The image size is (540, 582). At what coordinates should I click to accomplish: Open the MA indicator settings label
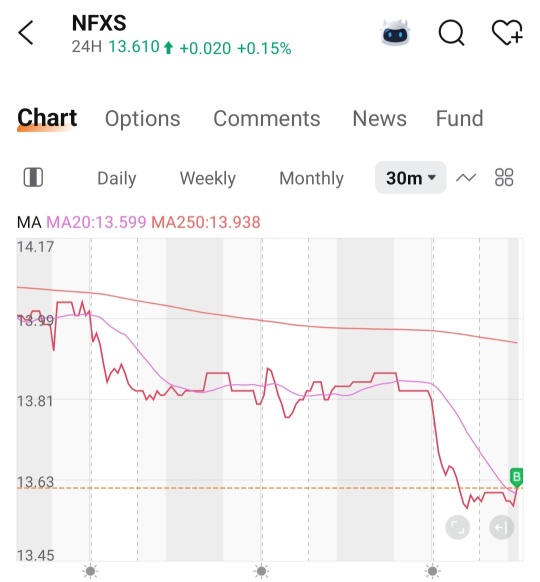click(29, 222)
